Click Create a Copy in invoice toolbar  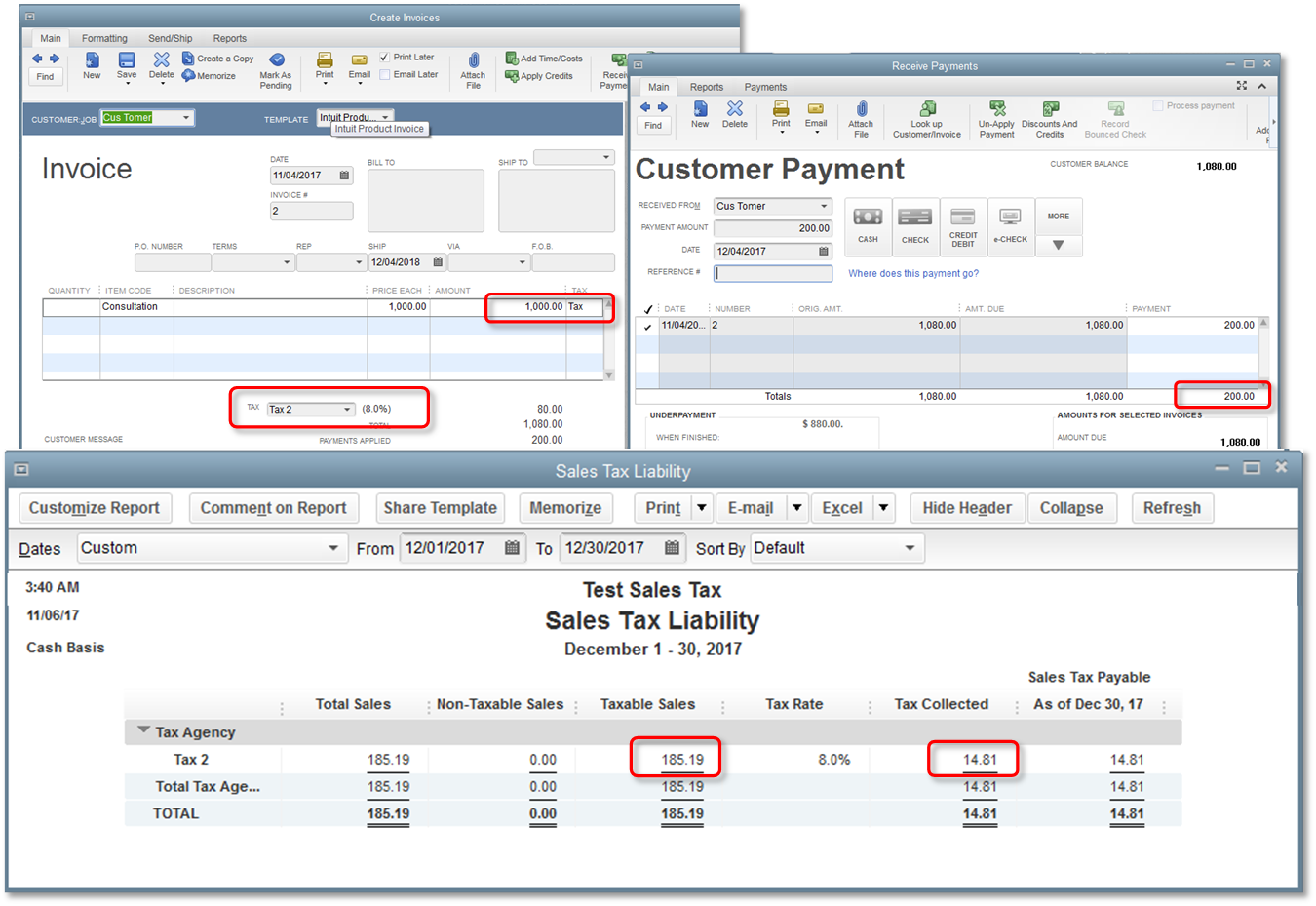[x=217, y=59]
